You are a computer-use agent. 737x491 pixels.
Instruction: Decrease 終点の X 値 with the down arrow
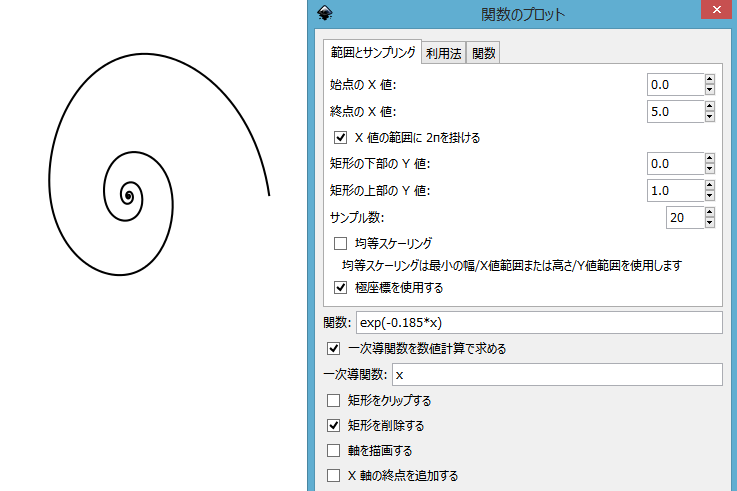[x=709, y=116]
